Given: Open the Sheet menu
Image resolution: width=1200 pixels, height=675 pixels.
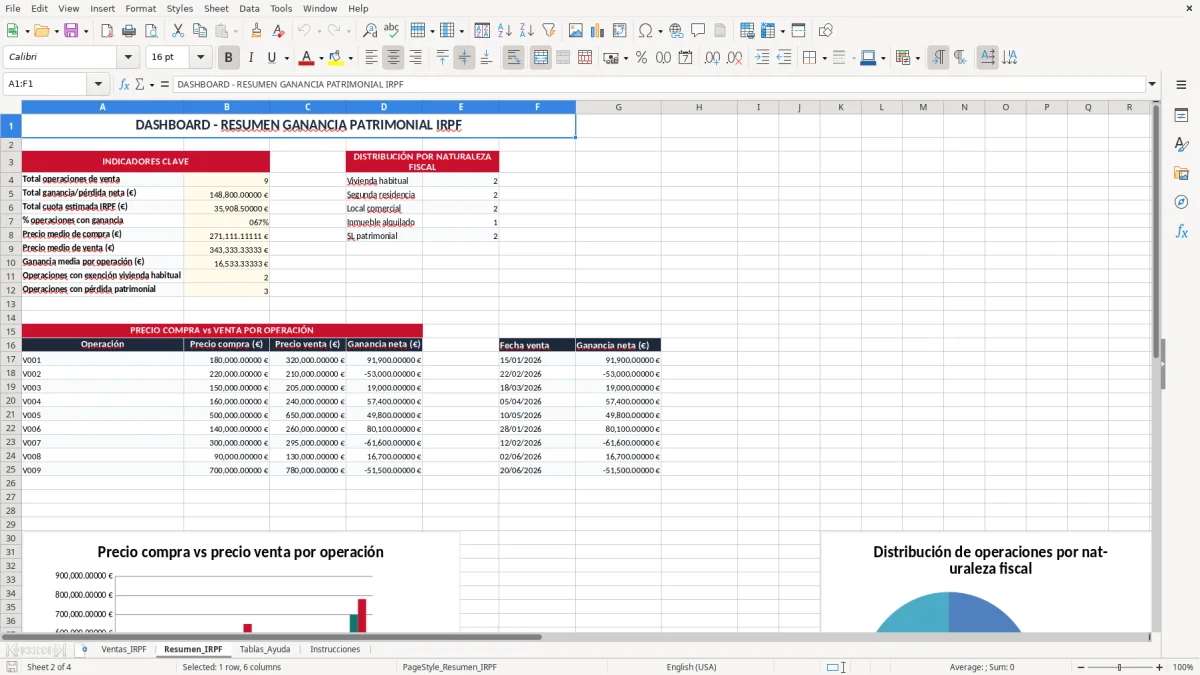Looking at the screenshot, I should (216, 8).
